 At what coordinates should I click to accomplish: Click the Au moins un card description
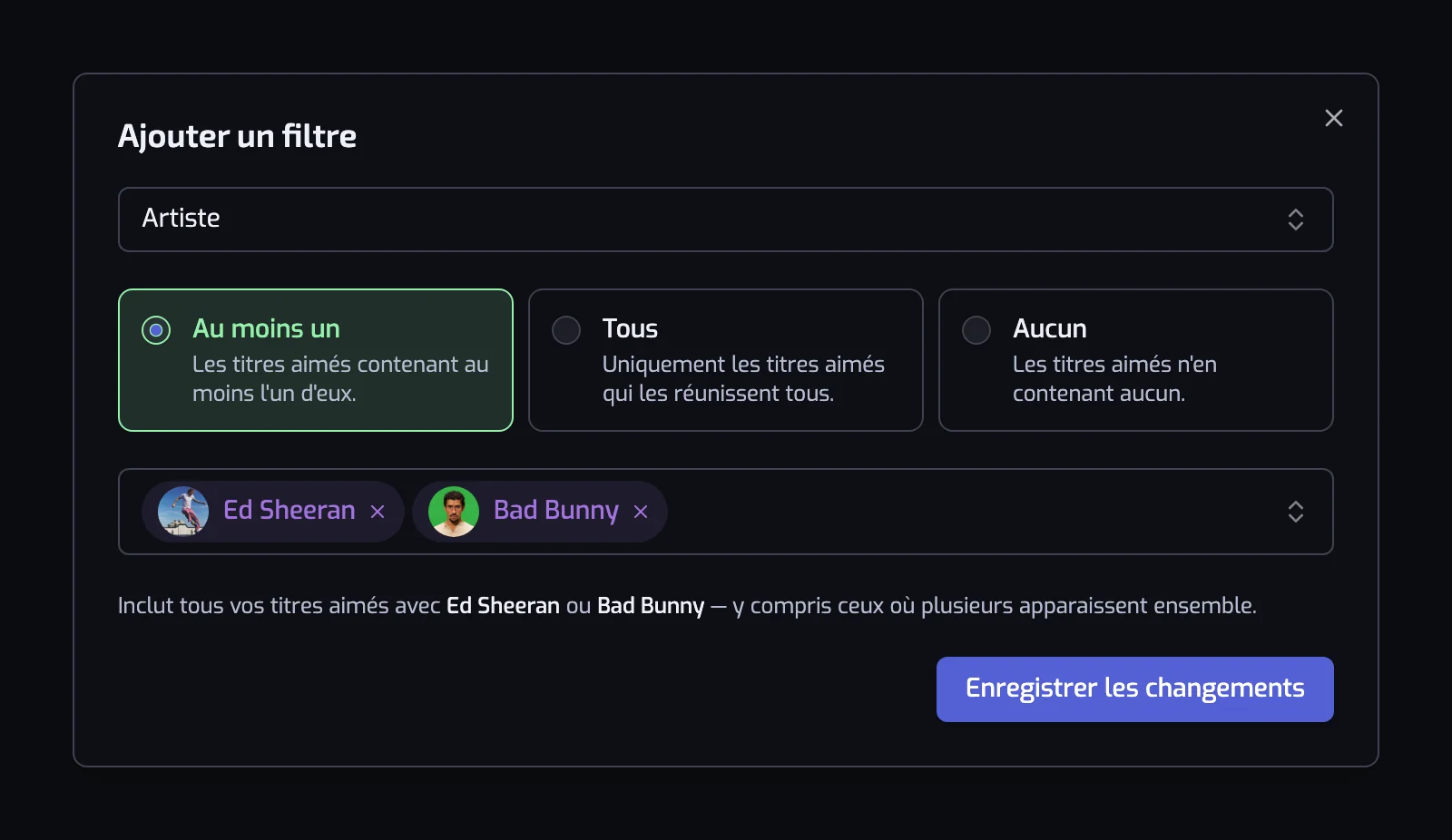coord(340,378)
